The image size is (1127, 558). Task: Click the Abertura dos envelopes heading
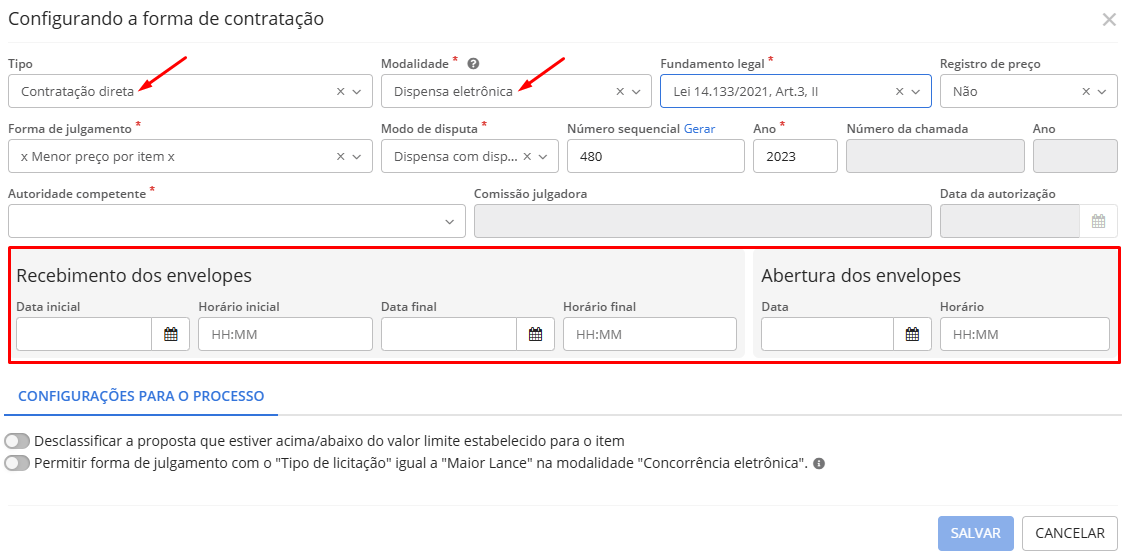pyautogui.click(x=861, y=275)
